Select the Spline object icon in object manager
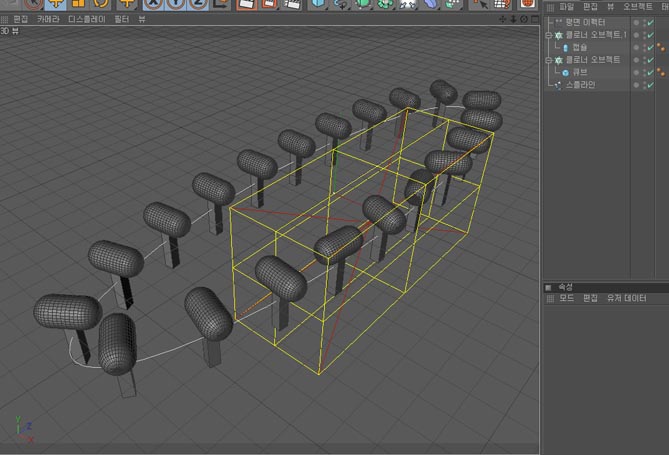The image size is (669, 455). [557, 85]
